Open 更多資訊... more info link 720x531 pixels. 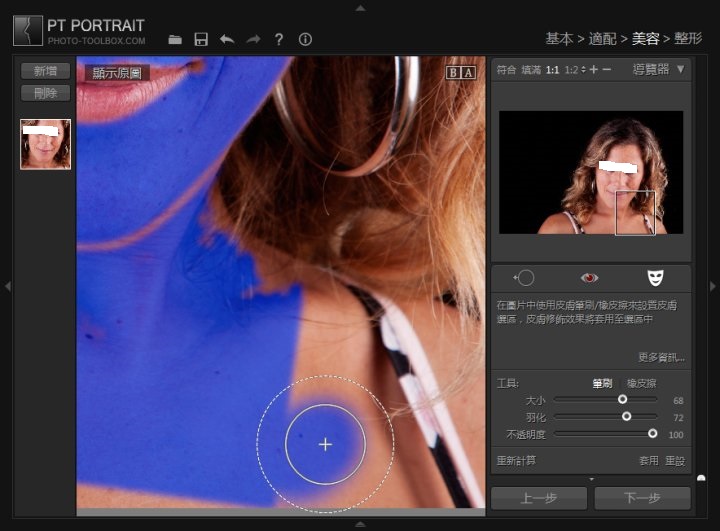(x=661, y=357)
